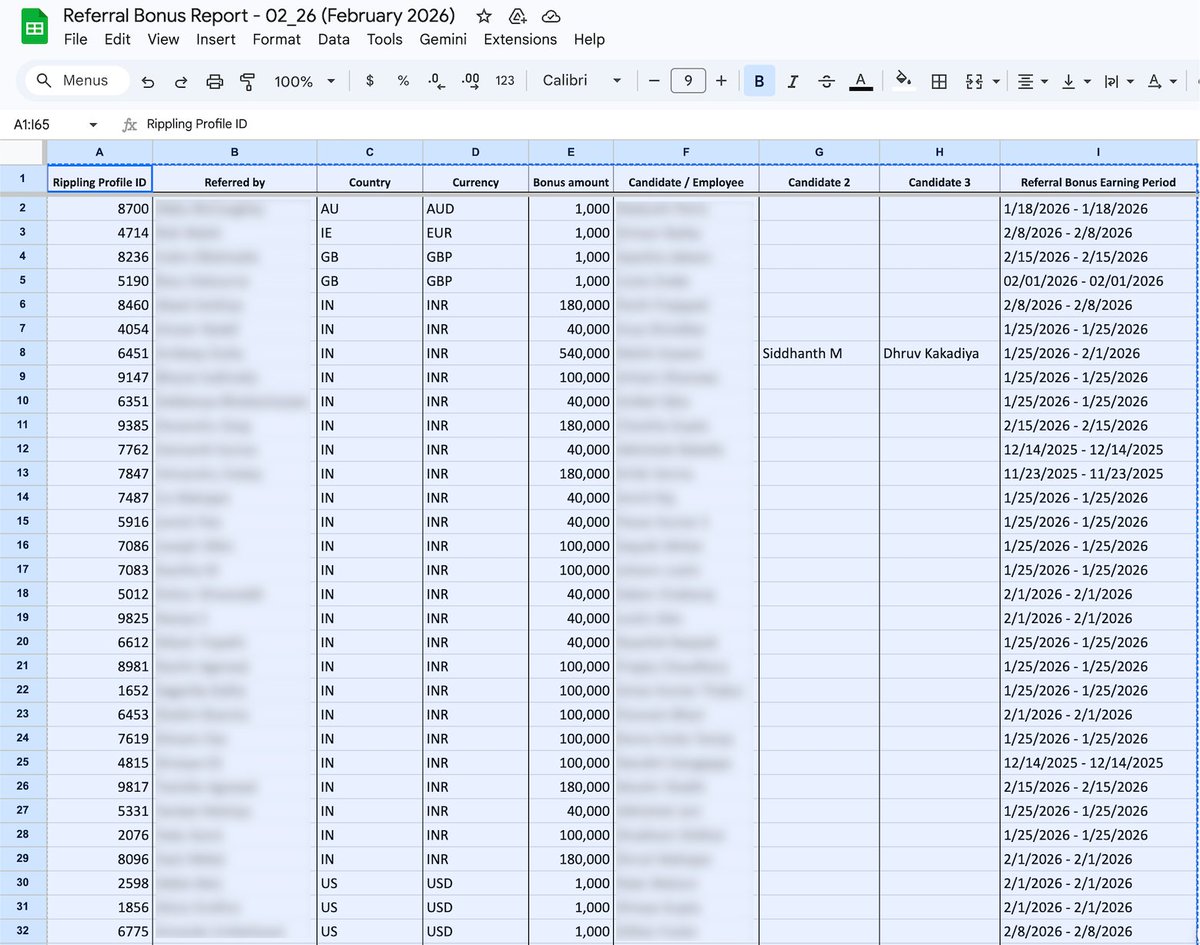Click the move-to-Drive folder icon
Viewport: 1200px width, 945px height.
point(517,16)
